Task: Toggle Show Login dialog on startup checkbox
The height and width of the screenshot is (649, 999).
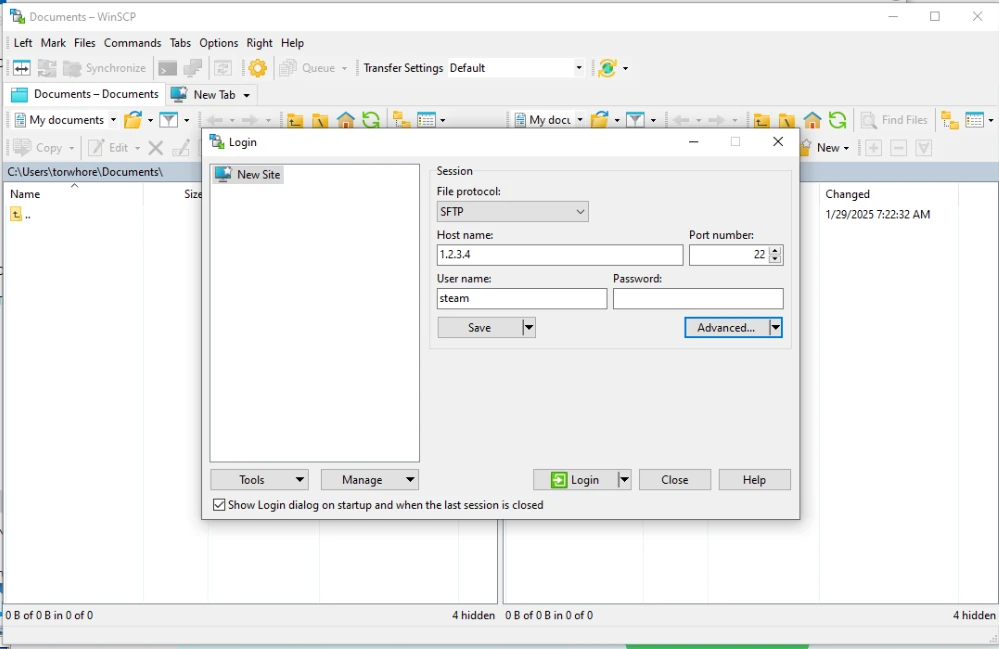Action: point(219,505)
